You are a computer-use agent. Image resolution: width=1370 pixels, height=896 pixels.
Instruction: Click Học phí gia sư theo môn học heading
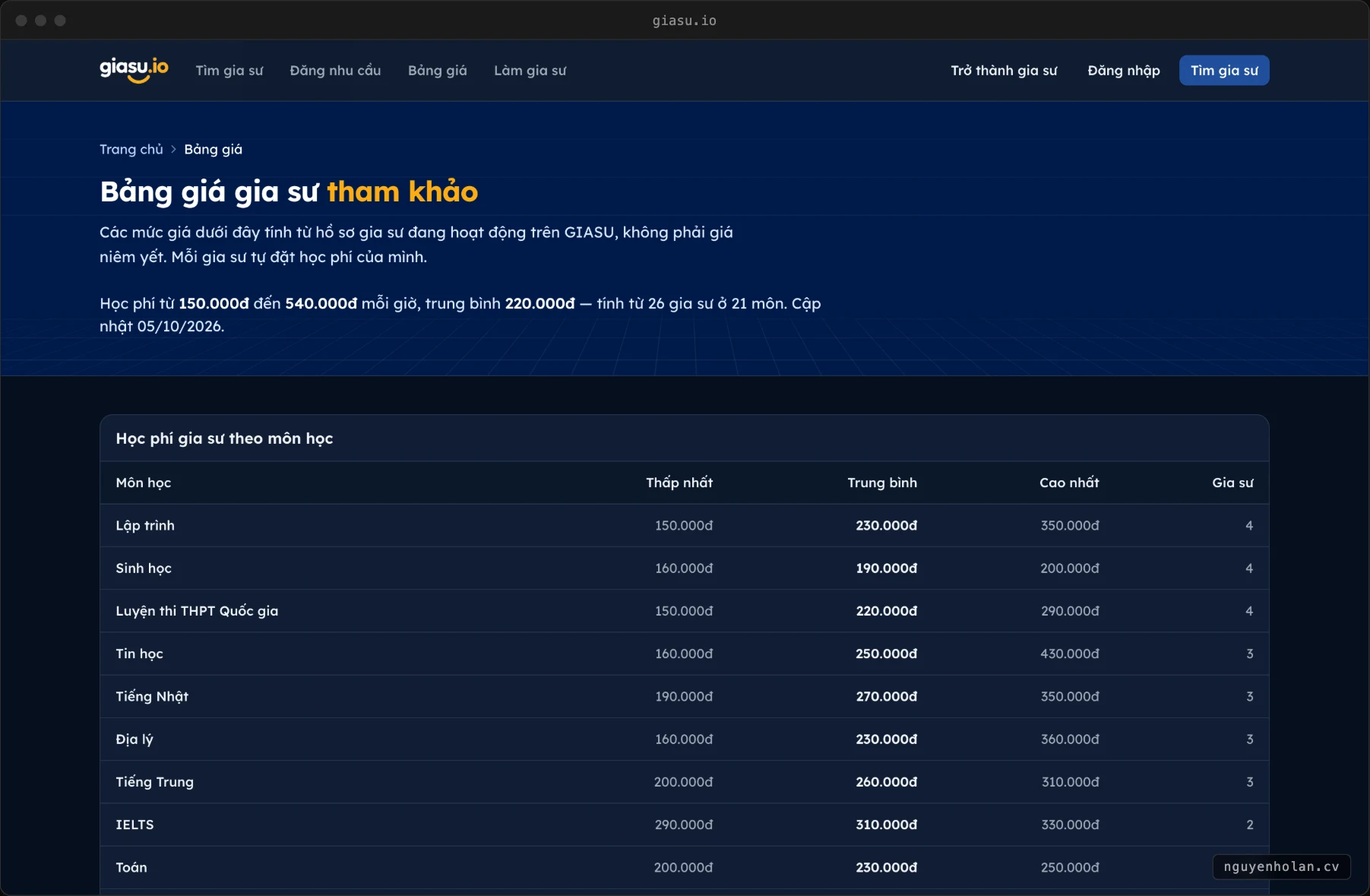point(224,439)
